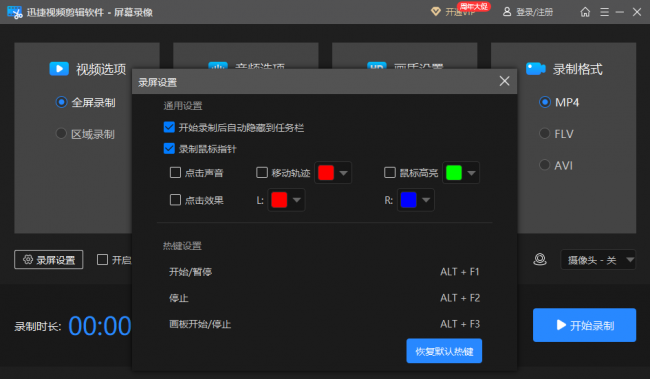The image size is (650, 379).
Task: Click the HD quality settings icon
Action: [377, 66]
